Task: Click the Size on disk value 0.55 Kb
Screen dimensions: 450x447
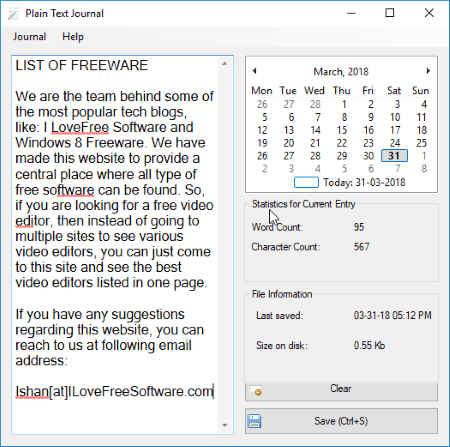Action: coord(369,345)
